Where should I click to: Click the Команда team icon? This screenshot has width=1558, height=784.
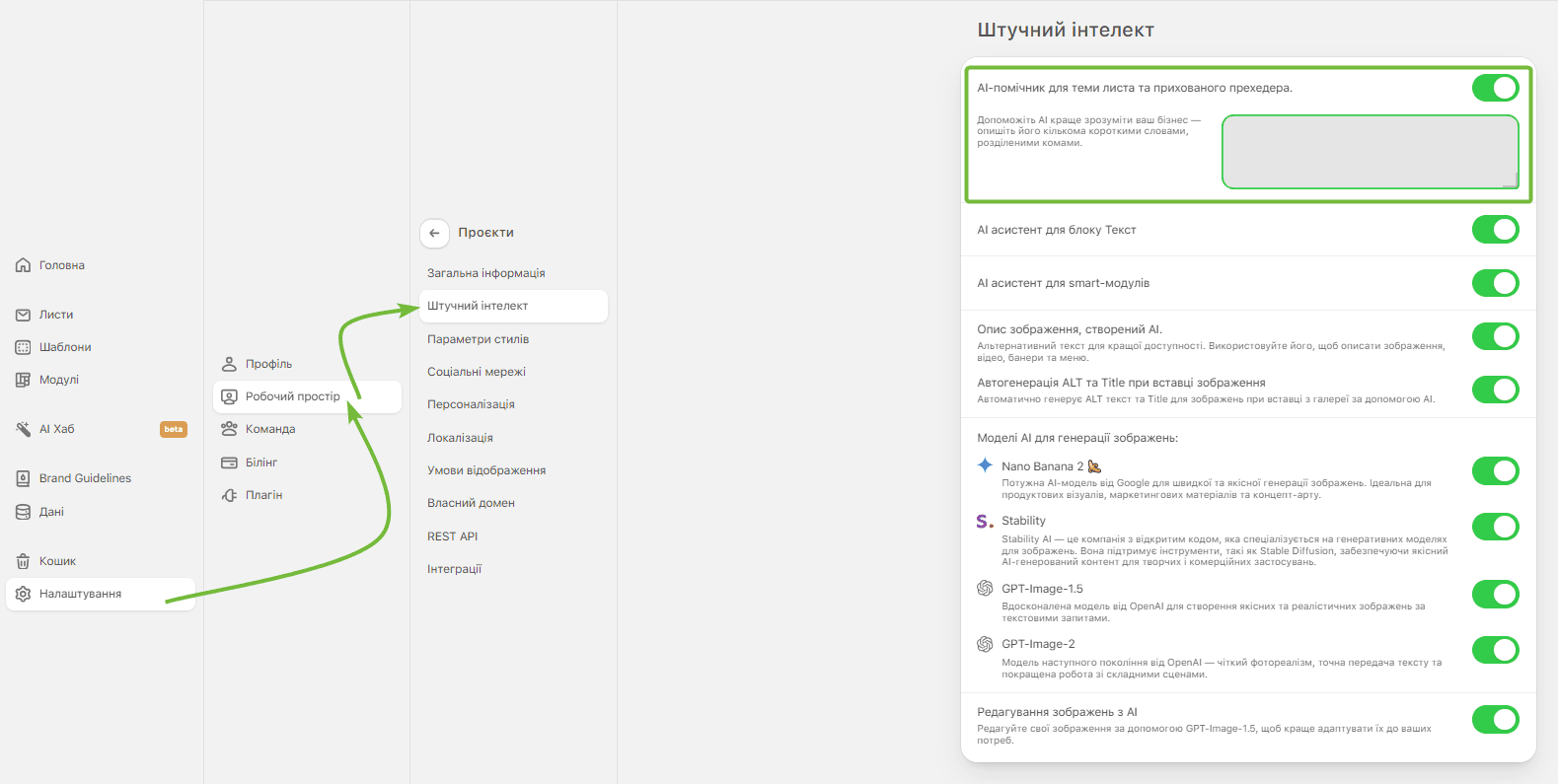point(229,429)
